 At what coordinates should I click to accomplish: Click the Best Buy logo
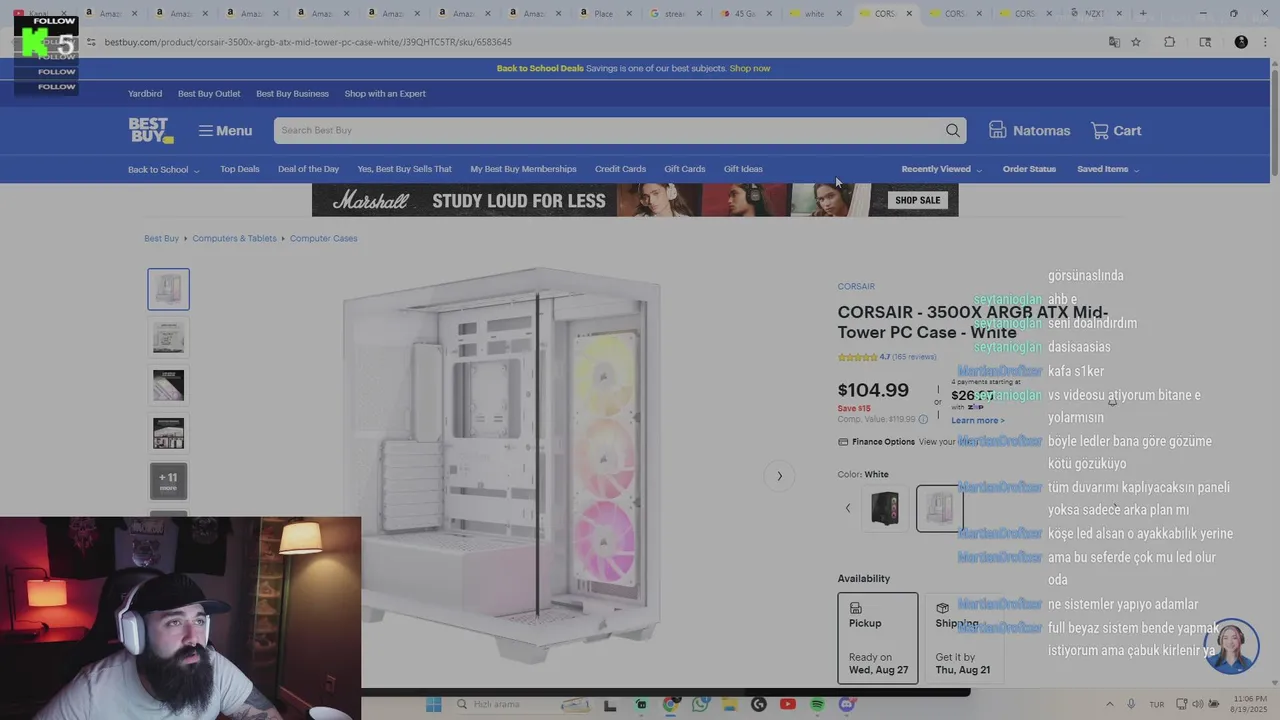150,131
